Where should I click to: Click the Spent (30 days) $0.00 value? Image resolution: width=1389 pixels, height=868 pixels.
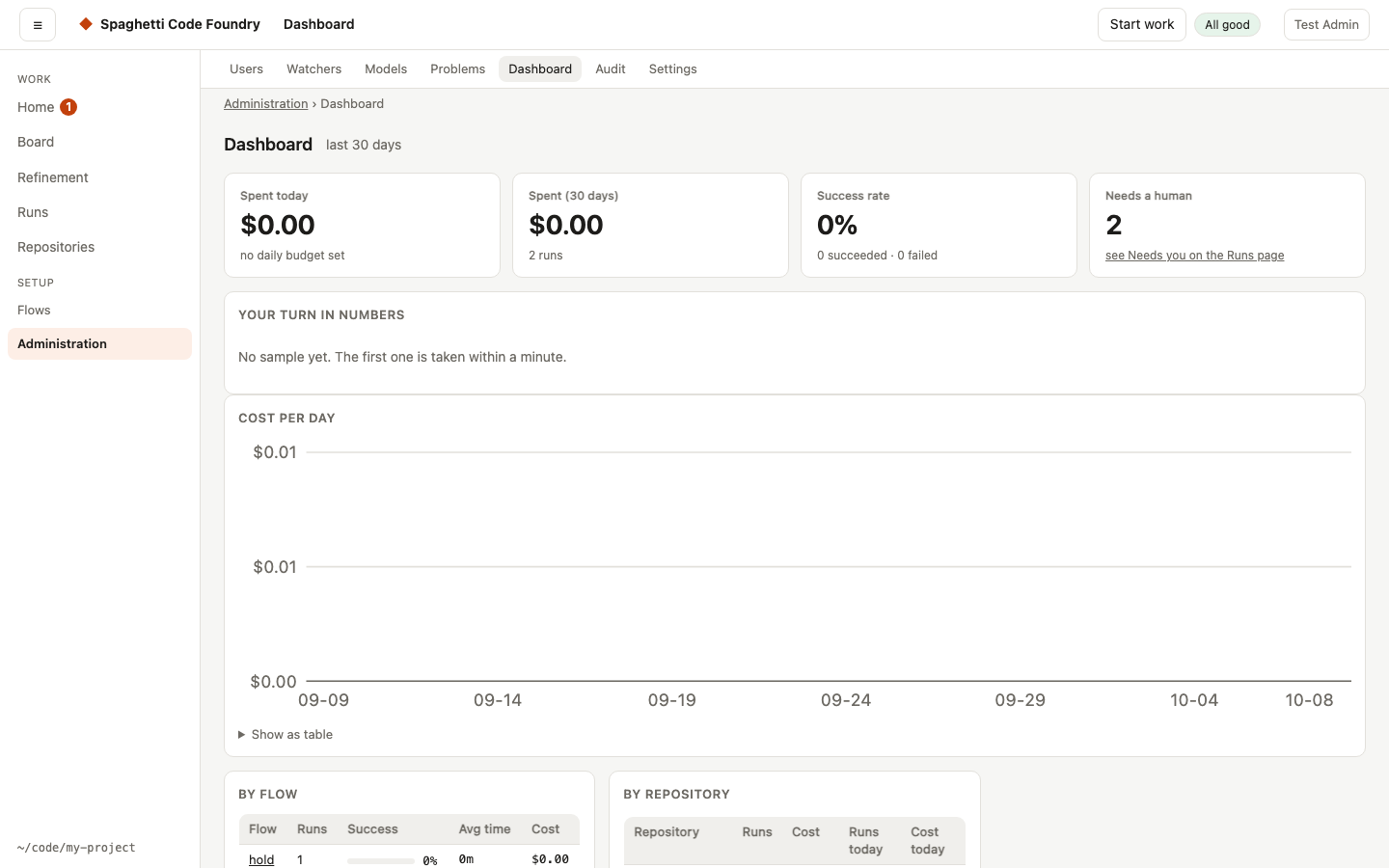coord(566,225)
